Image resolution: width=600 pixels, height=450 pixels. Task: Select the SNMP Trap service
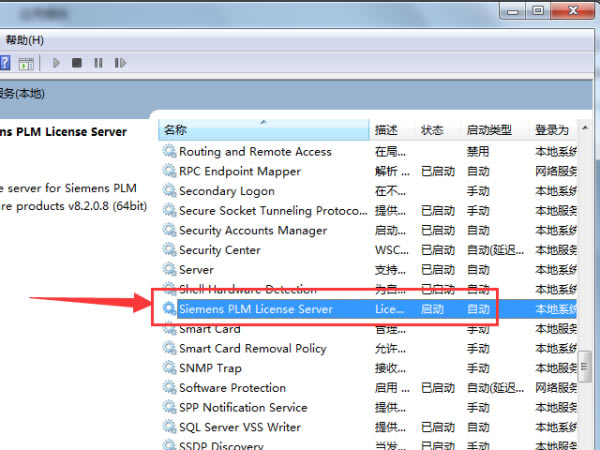pyautogui.click(x=368, y=368)
